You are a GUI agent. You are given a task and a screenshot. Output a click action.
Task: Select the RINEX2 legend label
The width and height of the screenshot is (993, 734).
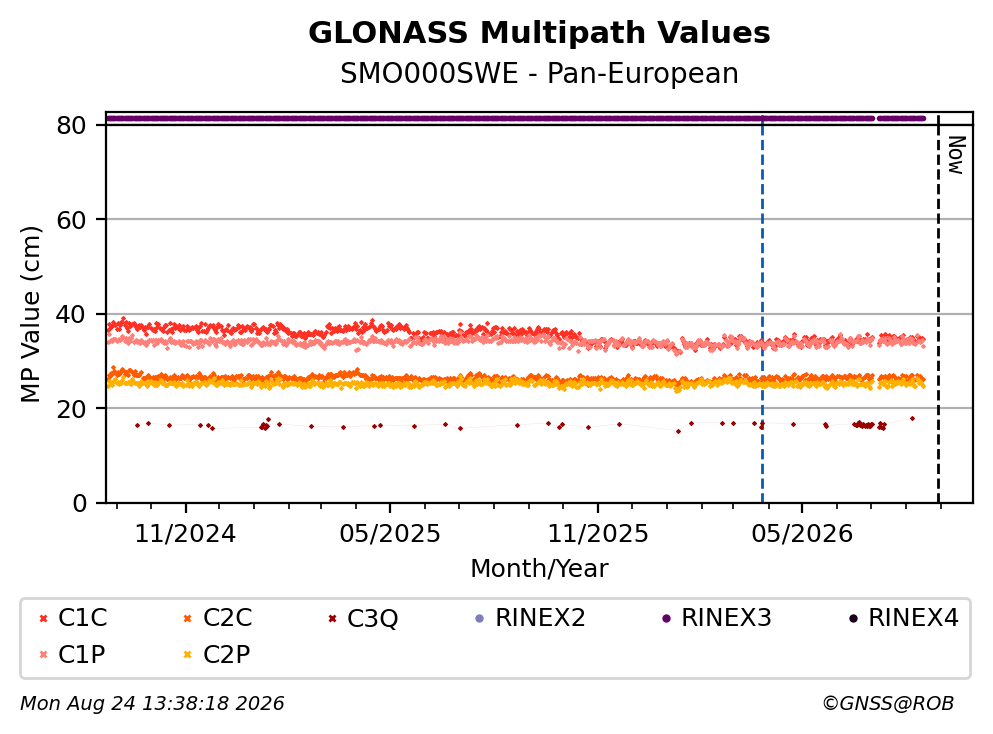coord(540,617)
